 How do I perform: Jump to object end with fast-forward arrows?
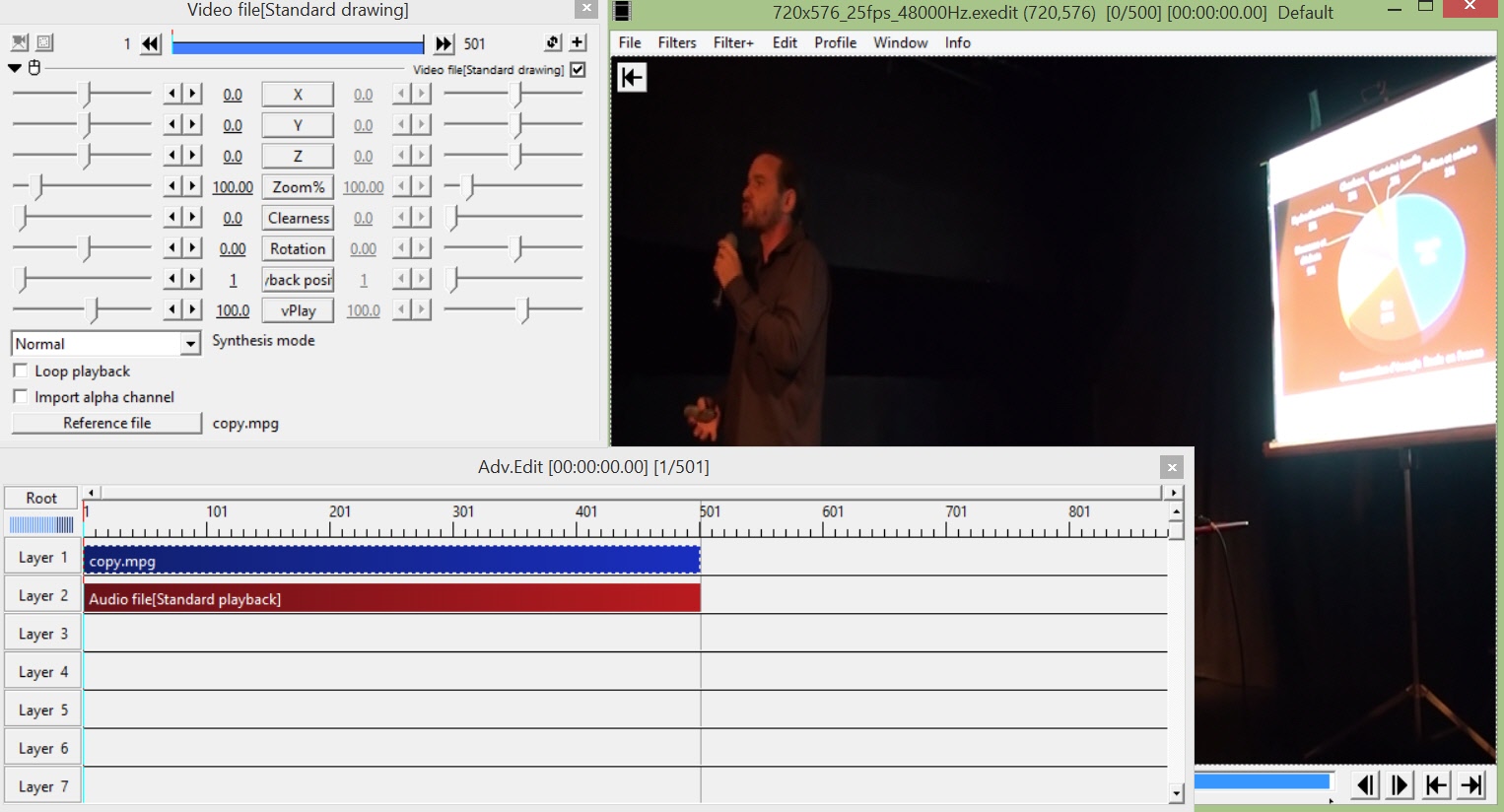coord(444,44)
